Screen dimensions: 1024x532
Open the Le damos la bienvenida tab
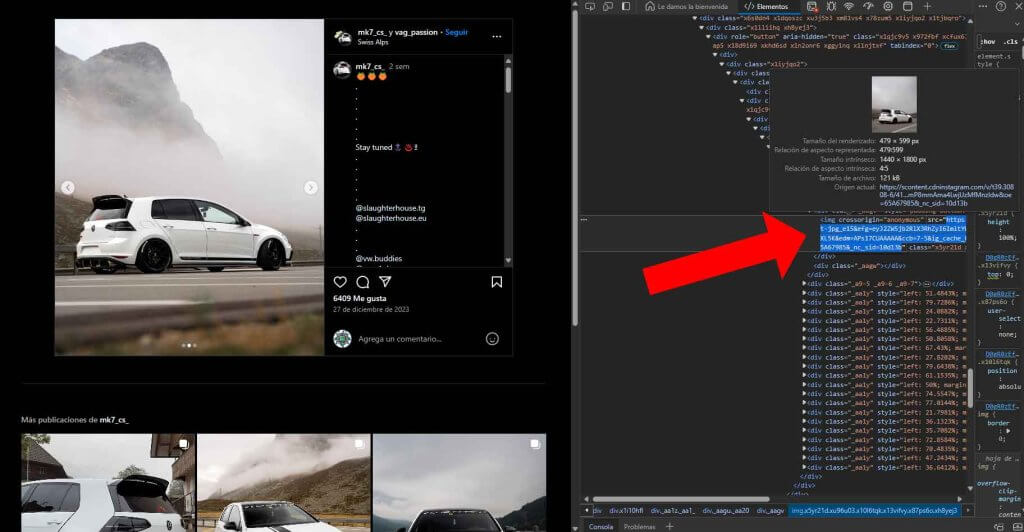coord(686,7)
